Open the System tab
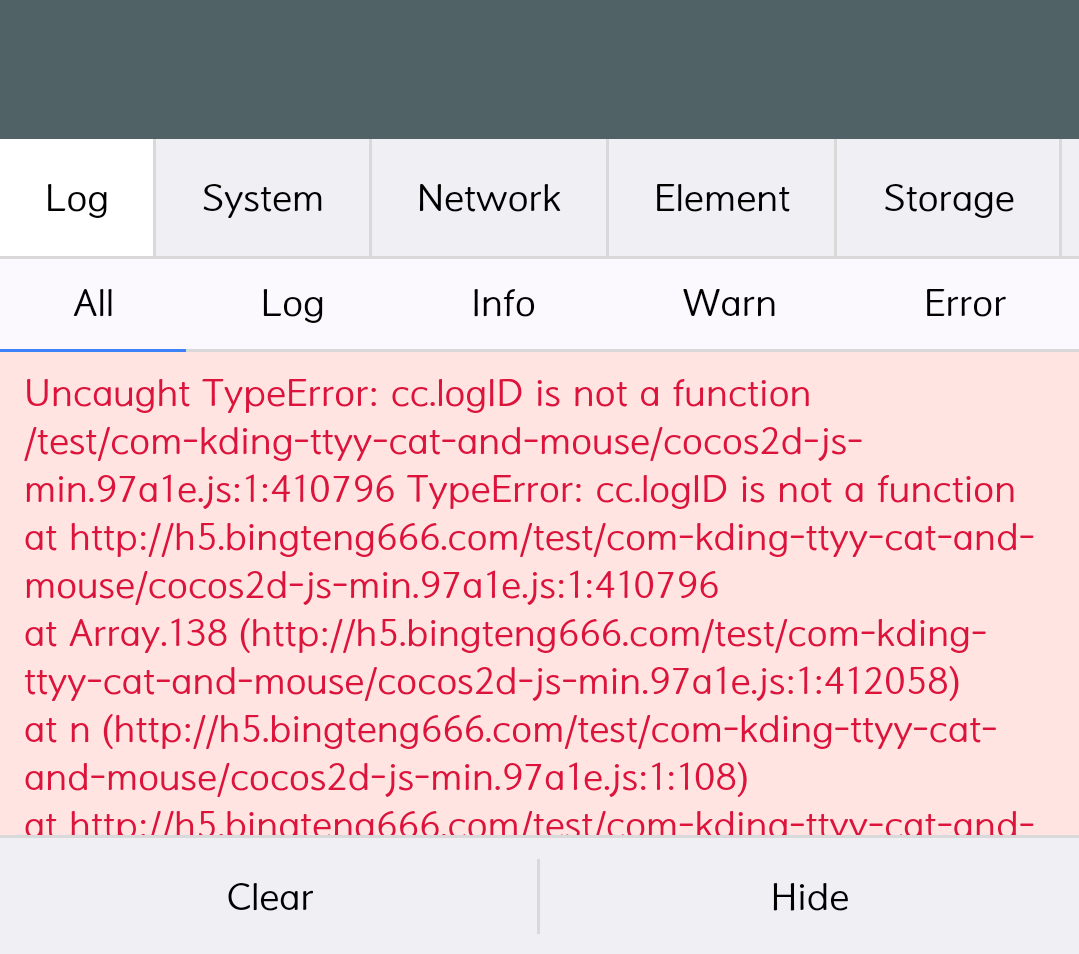This screenshot has width=1079, height=954. click(262, 198)
